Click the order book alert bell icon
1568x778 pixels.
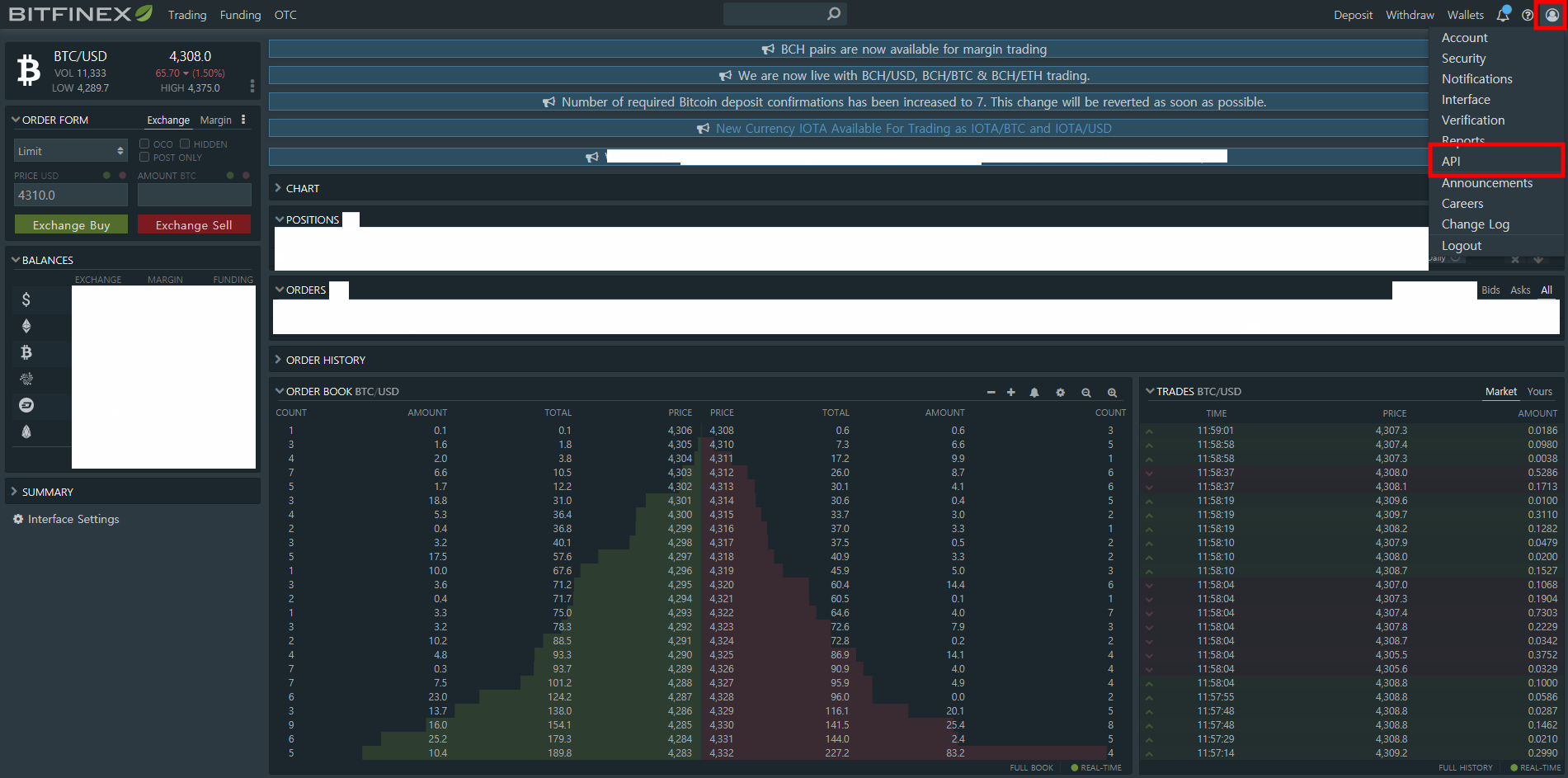click(x=1034, y=392)
